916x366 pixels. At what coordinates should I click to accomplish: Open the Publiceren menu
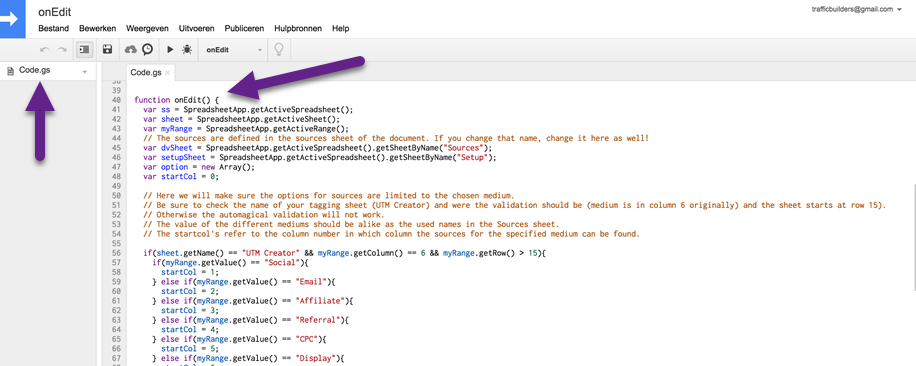click(x=244, y=29)
